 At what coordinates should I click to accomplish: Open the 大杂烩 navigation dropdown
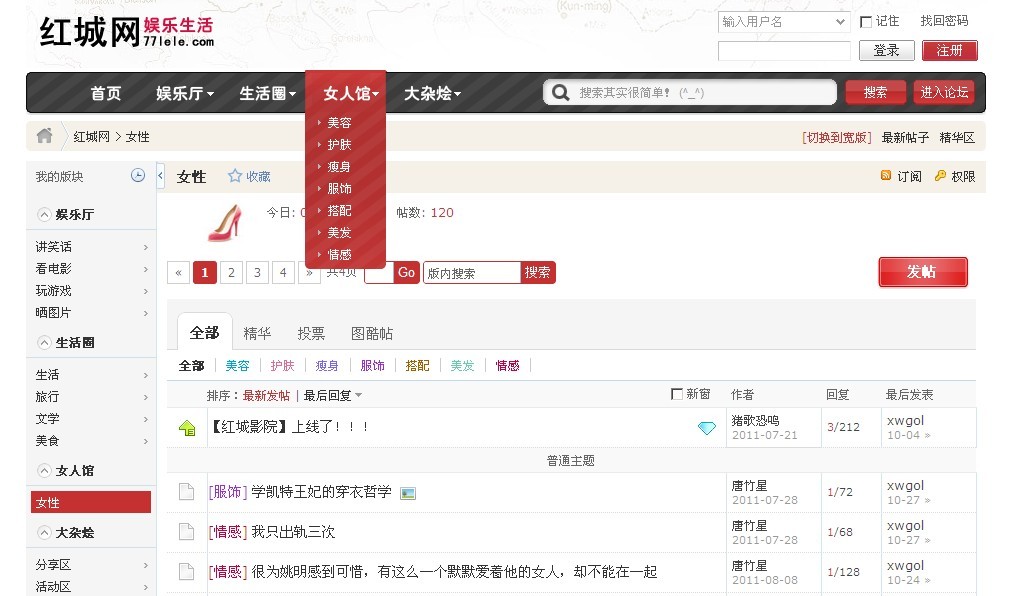(x=433, y=93)
